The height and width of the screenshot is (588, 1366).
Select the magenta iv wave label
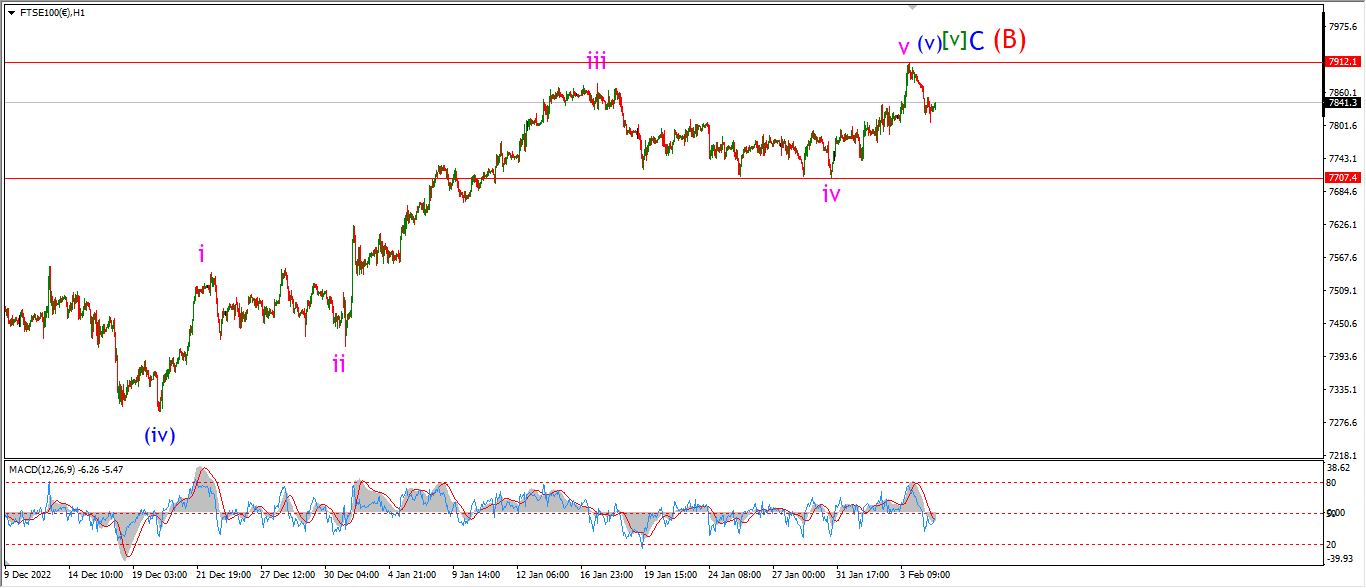click(x=831, y=195)
